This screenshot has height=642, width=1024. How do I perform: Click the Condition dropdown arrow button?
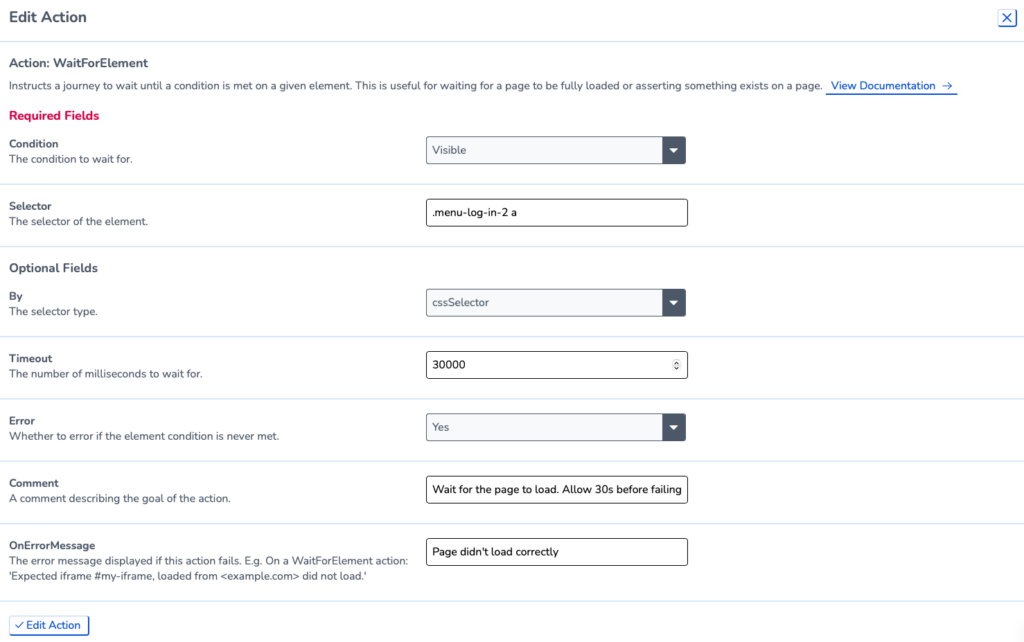pyautogui.click(x=673, y=150)
